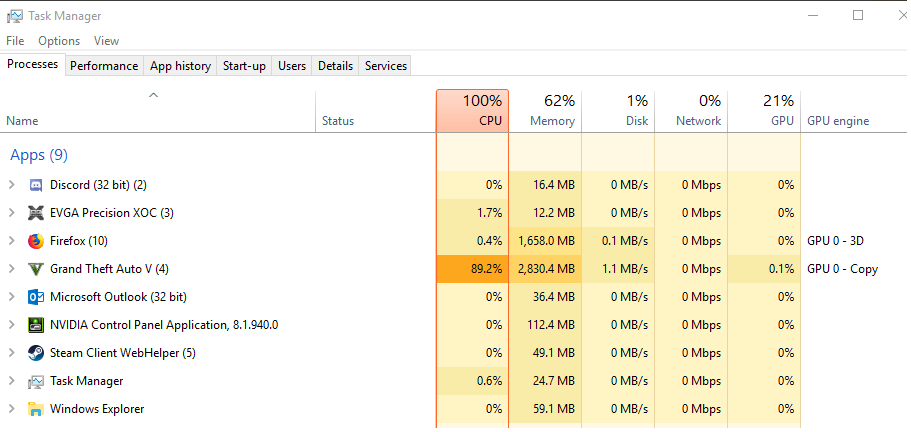Click the 0.1 MB/s disk cell
The height and width of the screenshot is (432, 911).
click(618, 241)
